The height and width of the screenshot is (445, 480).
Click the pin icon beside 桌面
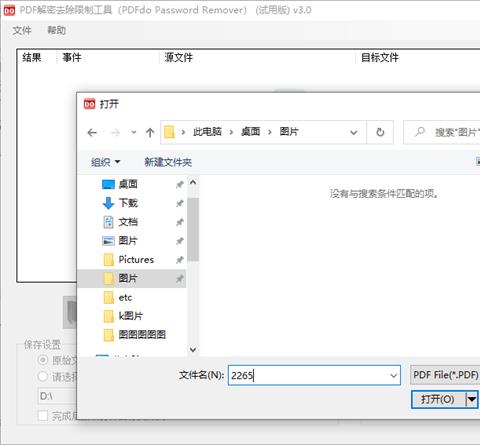pos(180,184)
